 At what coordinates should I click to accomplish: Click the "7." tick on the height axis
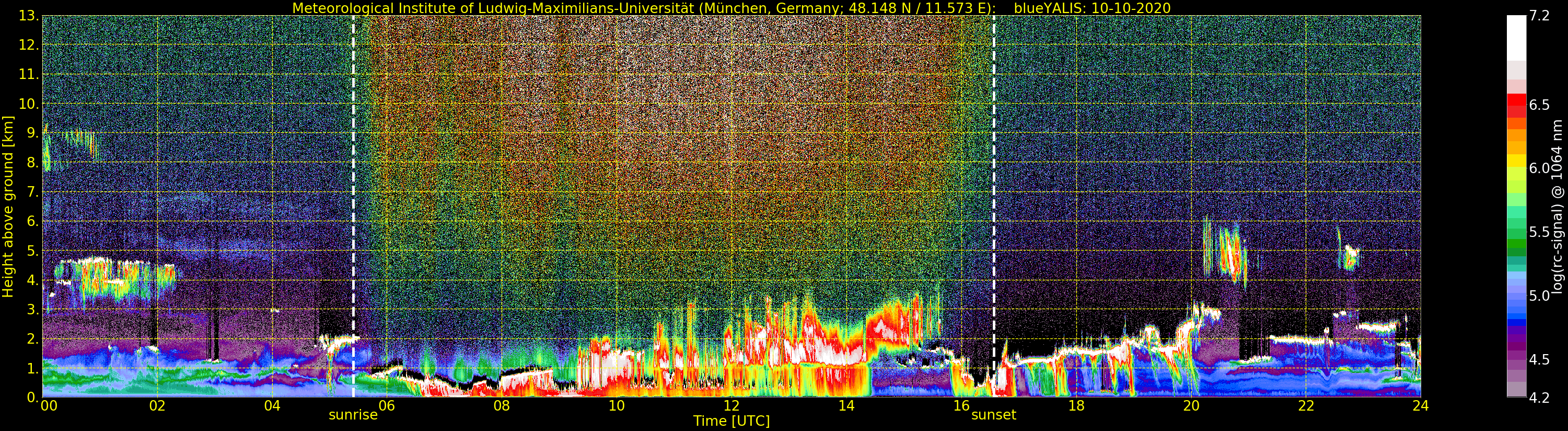(x=33, y=191)
